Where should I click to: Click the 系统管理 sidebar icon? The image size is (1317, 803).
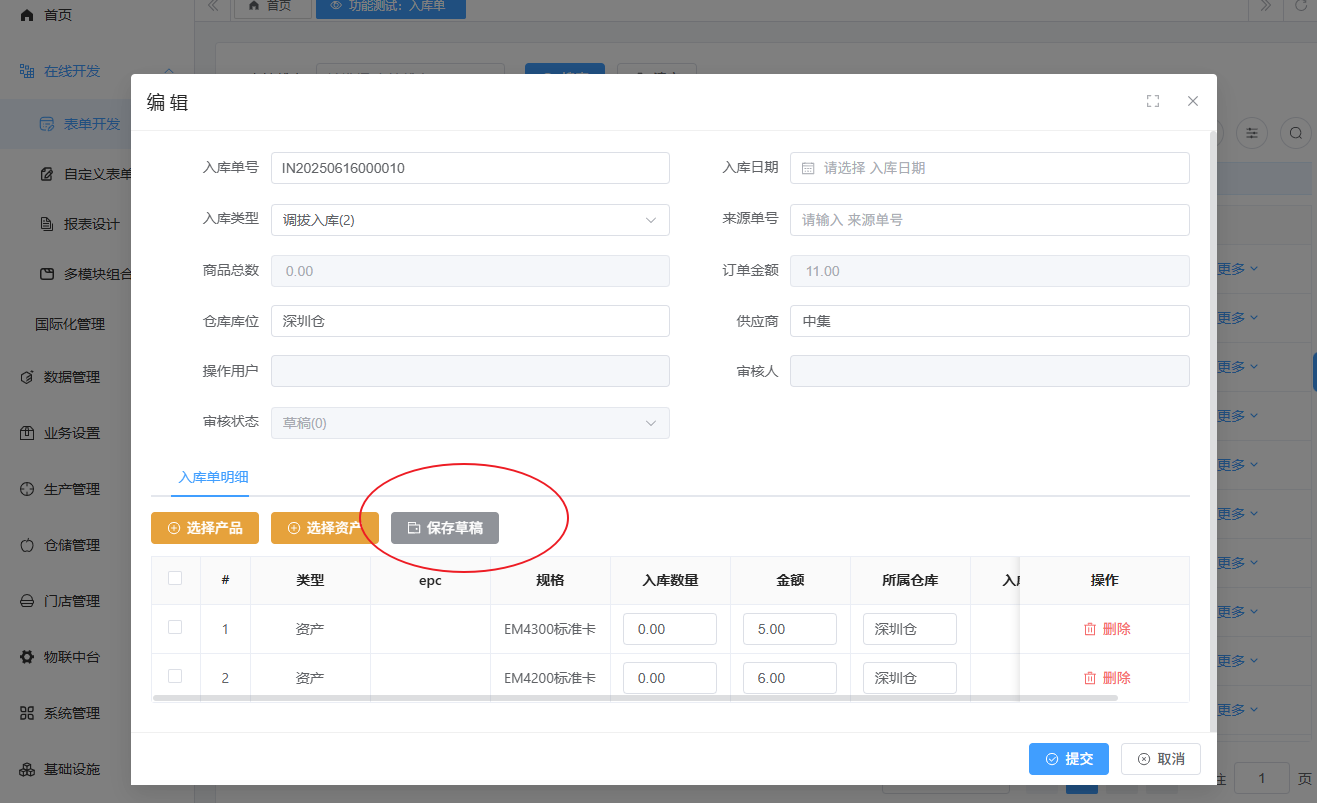27,713
